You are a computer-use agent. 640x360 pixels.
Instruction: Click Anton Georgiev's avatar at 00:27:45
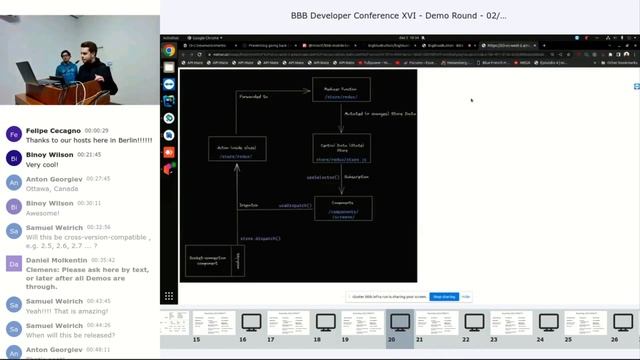click(14, 182)
